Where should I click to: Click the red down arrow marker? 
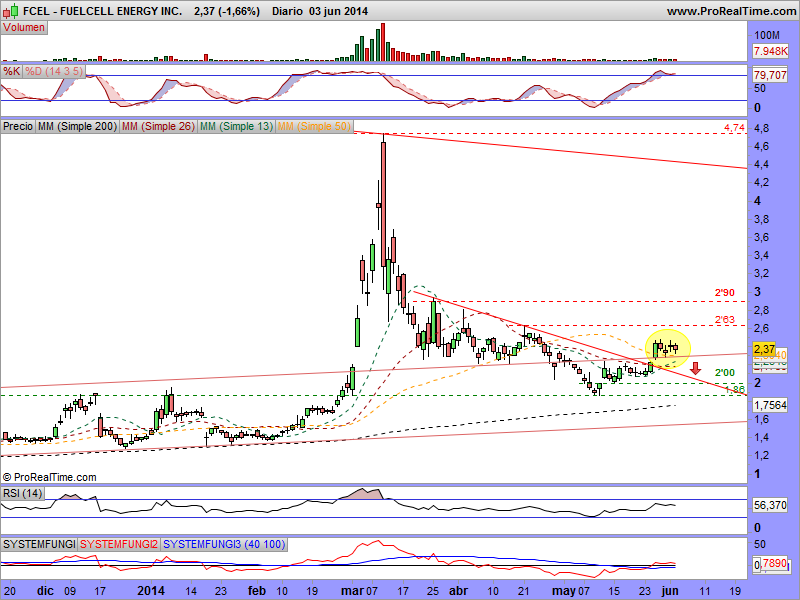695,368
